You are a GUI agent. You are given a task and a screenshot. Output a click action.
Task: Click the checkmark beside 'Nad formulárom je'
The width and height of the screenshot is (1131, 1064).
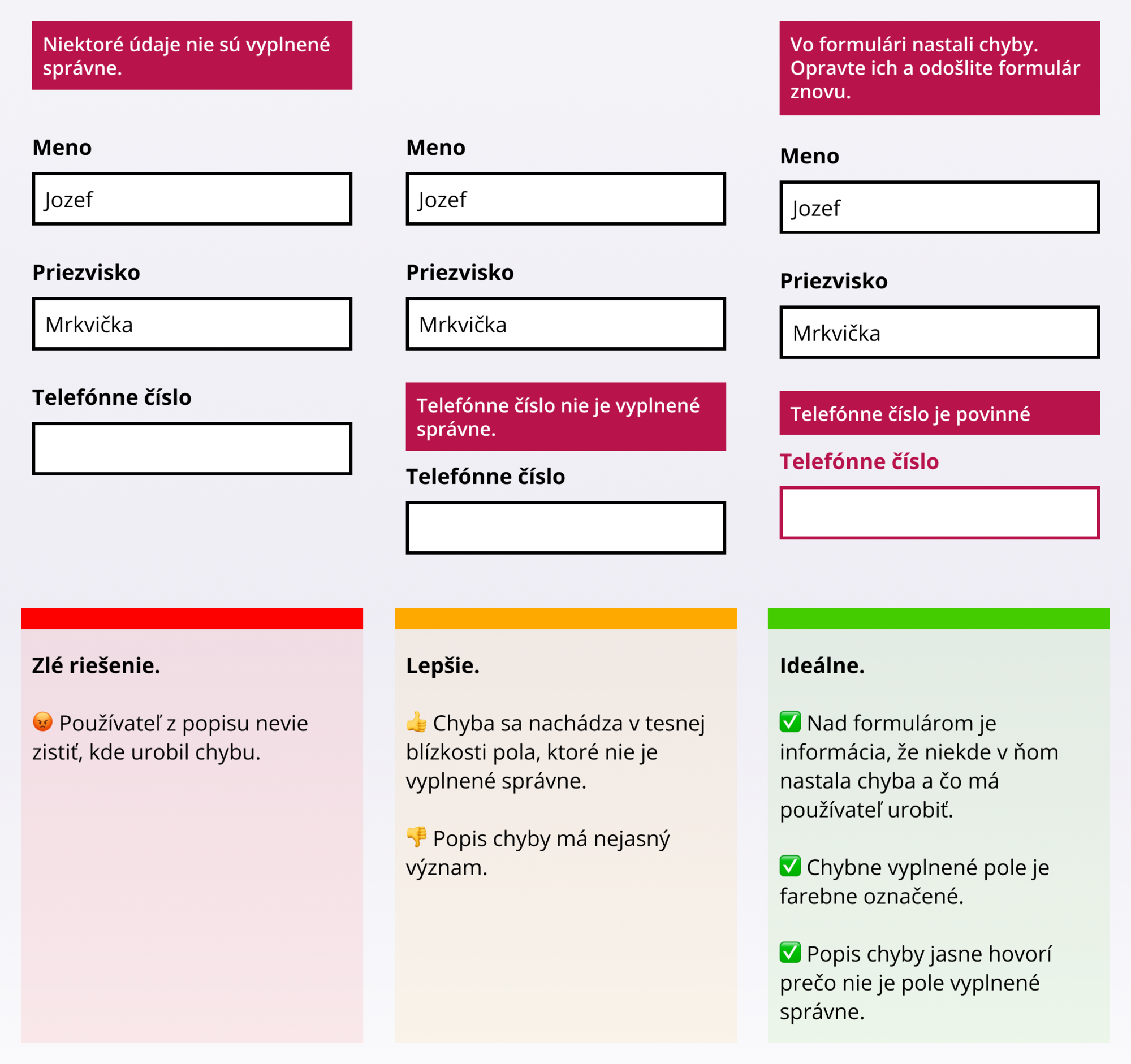[790, 722]
